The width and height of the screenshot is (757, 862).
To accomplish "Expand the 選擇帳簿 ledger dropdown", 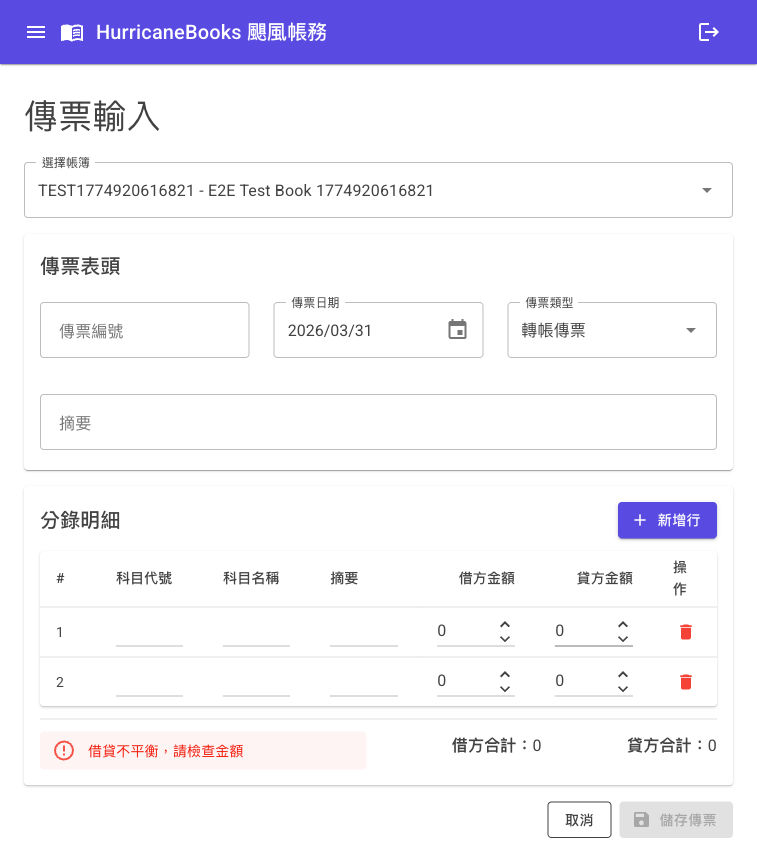I will click(x=706, y=190).
